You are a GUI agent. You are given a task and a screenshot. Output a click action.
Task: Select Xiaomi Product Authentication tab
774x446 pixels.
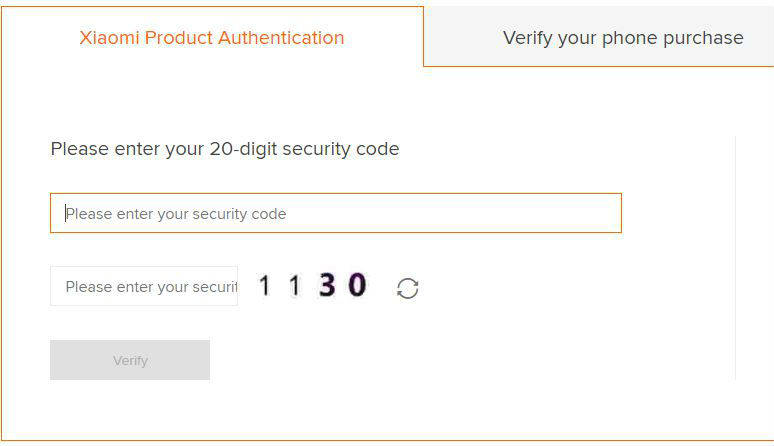212,38
